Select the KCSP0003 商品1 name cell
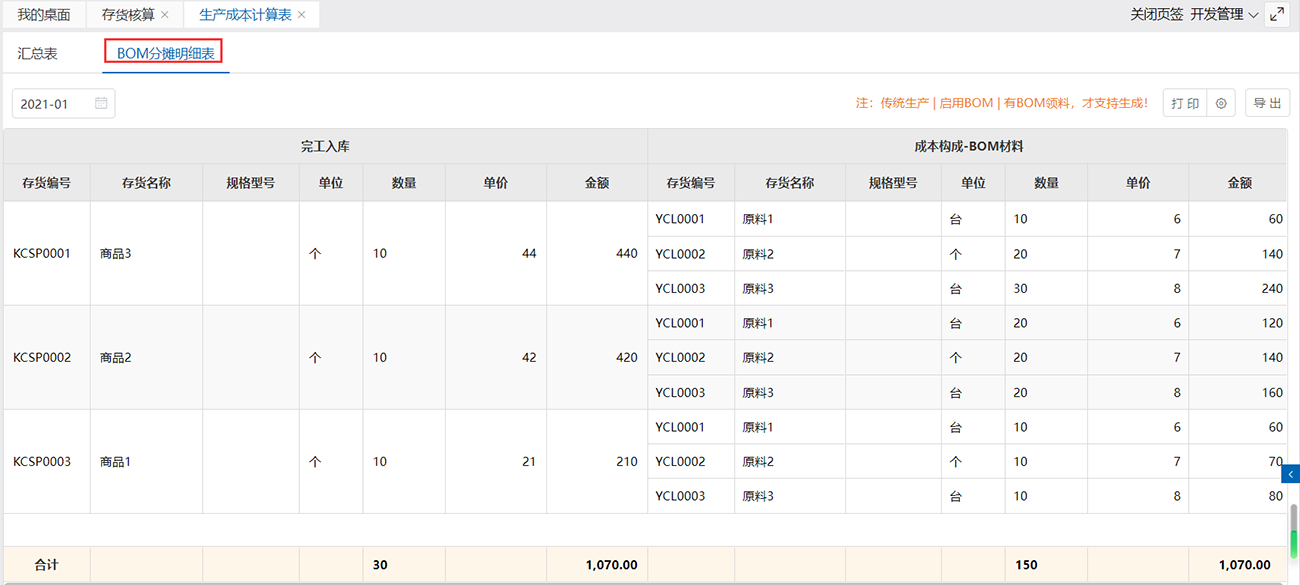Image resolution: width=1300 pixels, height=585 pixels. pos(116,462)
